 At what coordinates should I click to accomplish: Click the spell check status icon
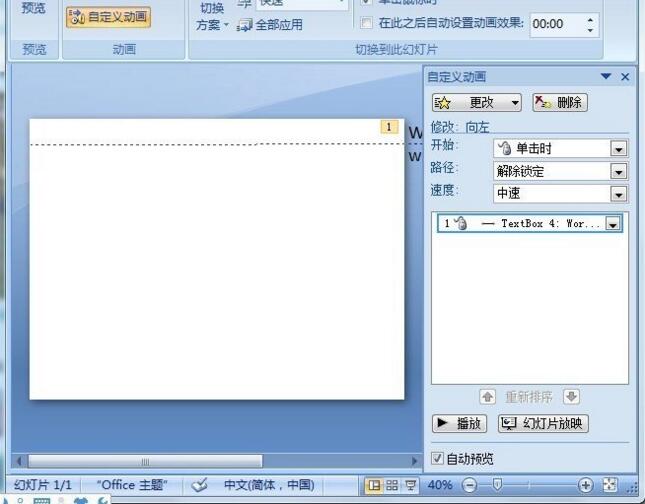[200, 485]
